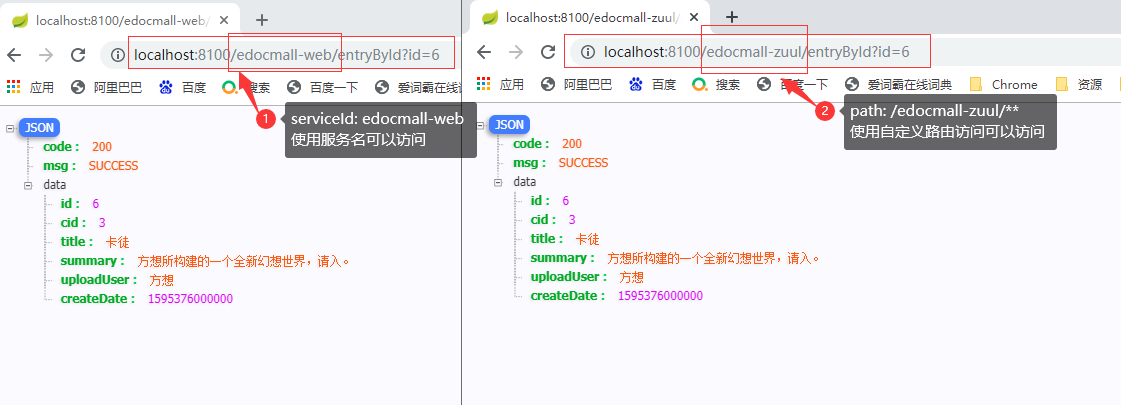Open new tab in left browser
This screenshot has height=405, width=1121.
click(x=262, y=20)
